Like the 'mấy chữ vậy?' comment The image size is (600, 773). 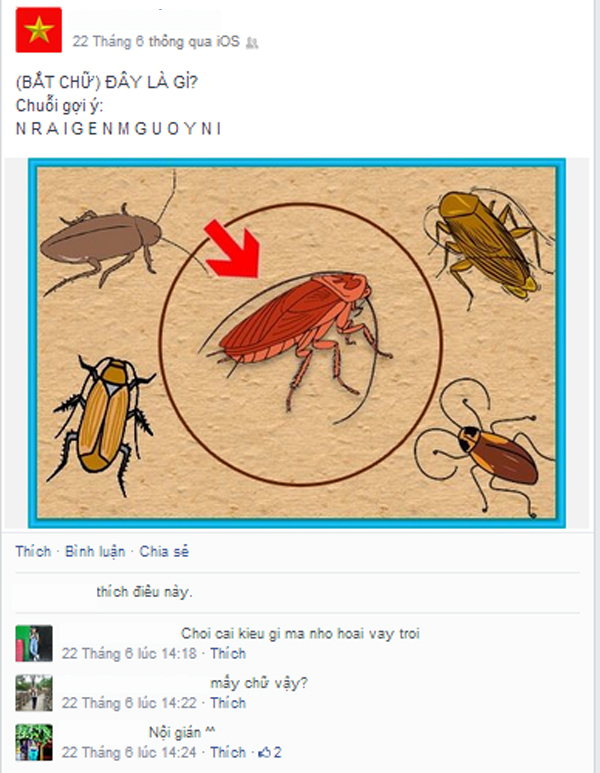coord(228,703)
